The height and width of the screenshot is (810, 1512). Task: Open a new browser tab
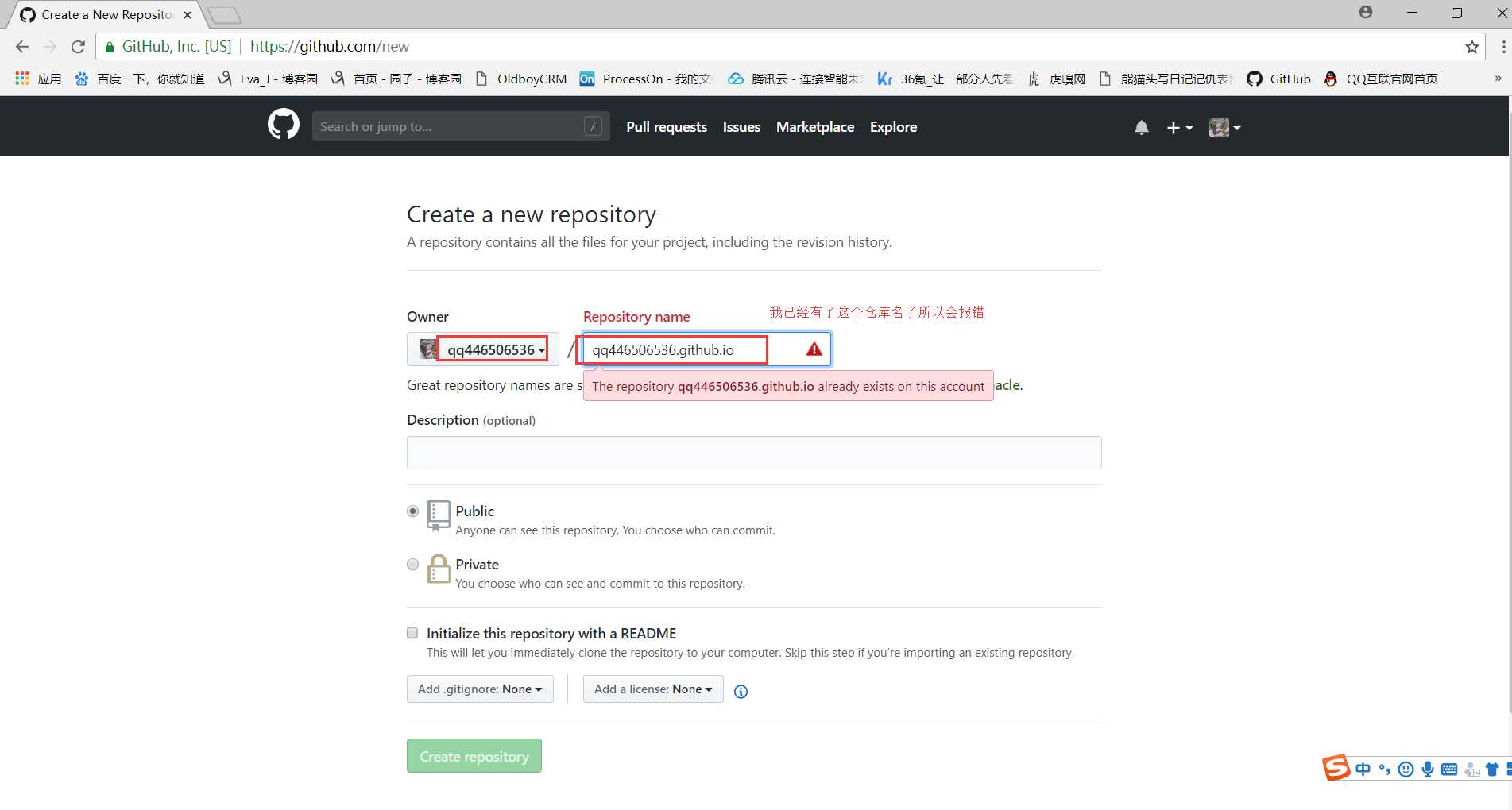[225, 15]
